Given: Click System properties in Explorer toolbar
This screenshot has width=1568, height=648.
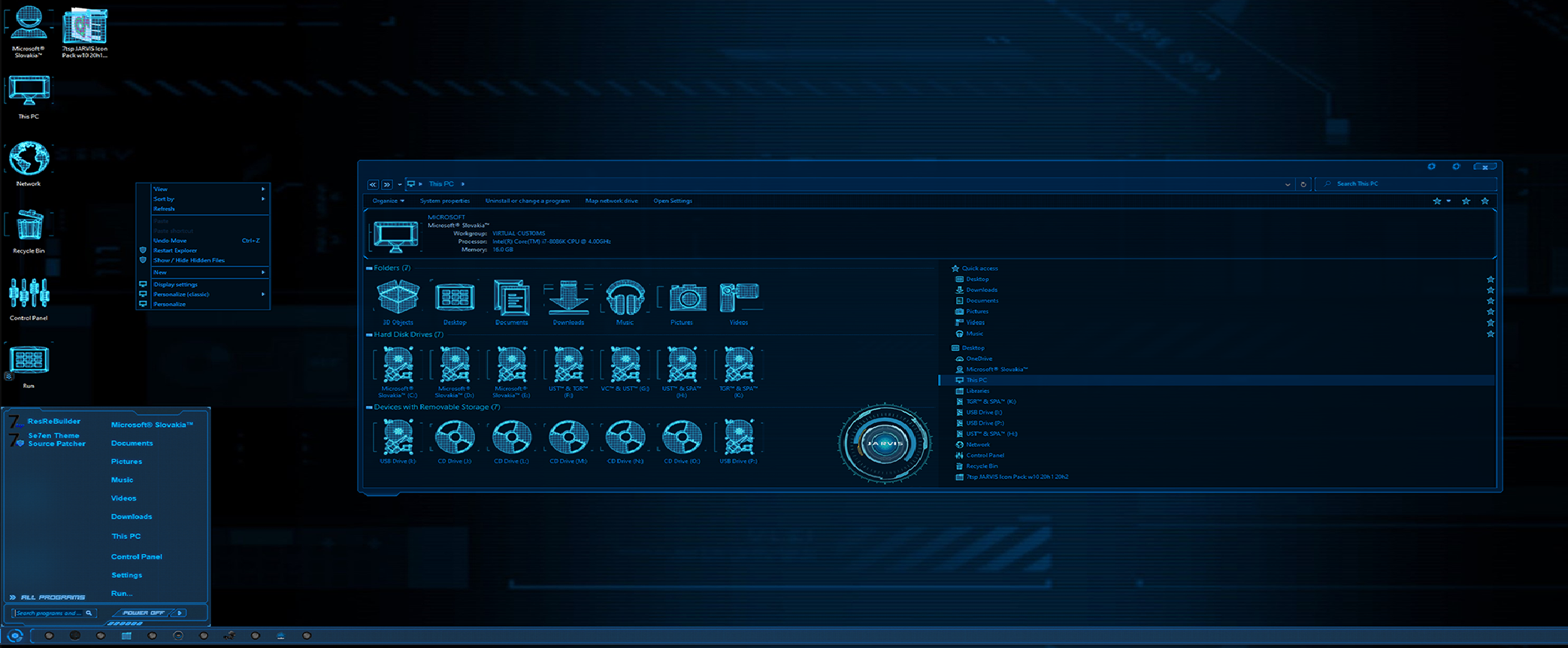Looking at the screenshot, I should pos(445,201).
